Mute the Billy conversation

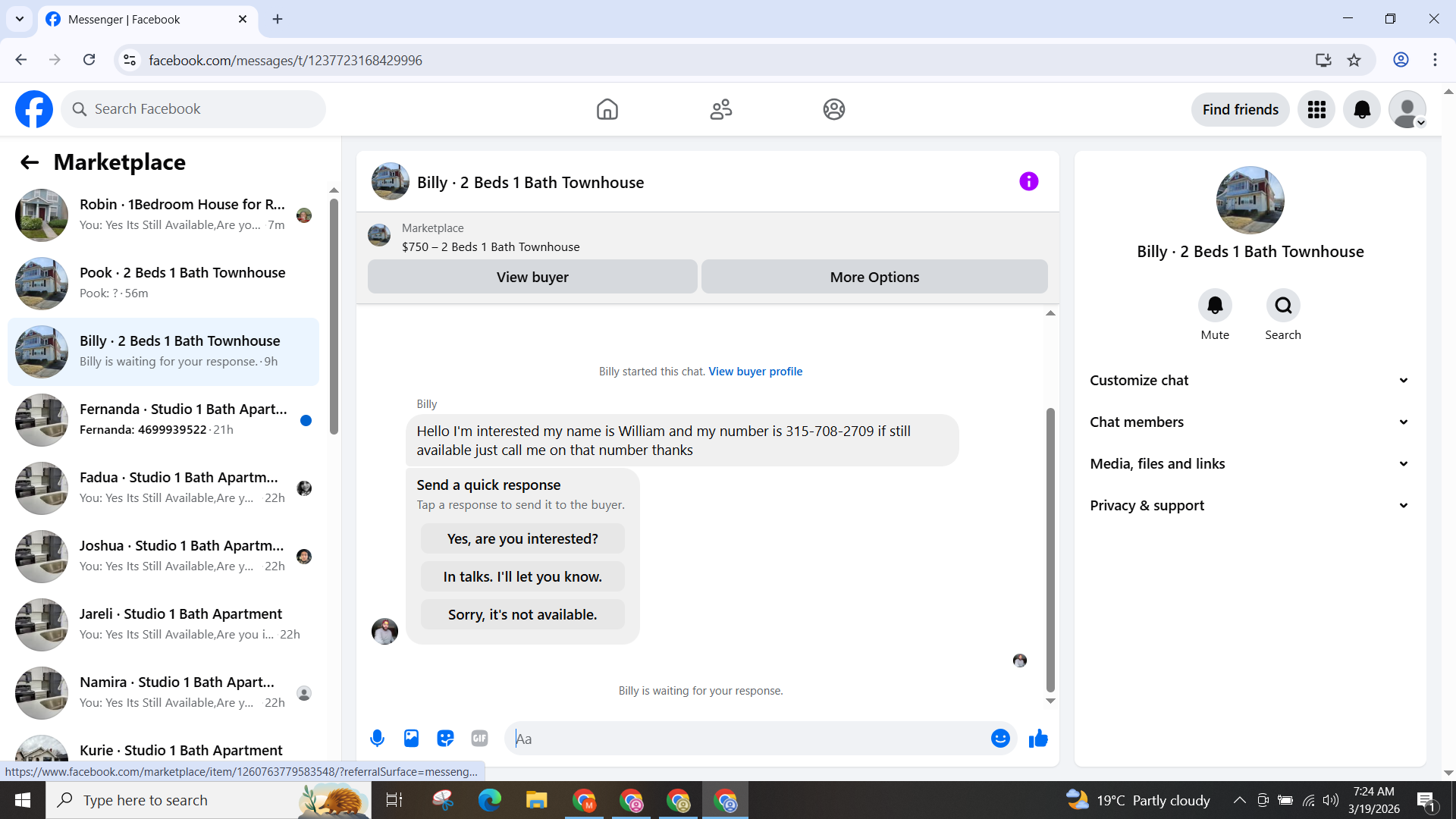1215,306
